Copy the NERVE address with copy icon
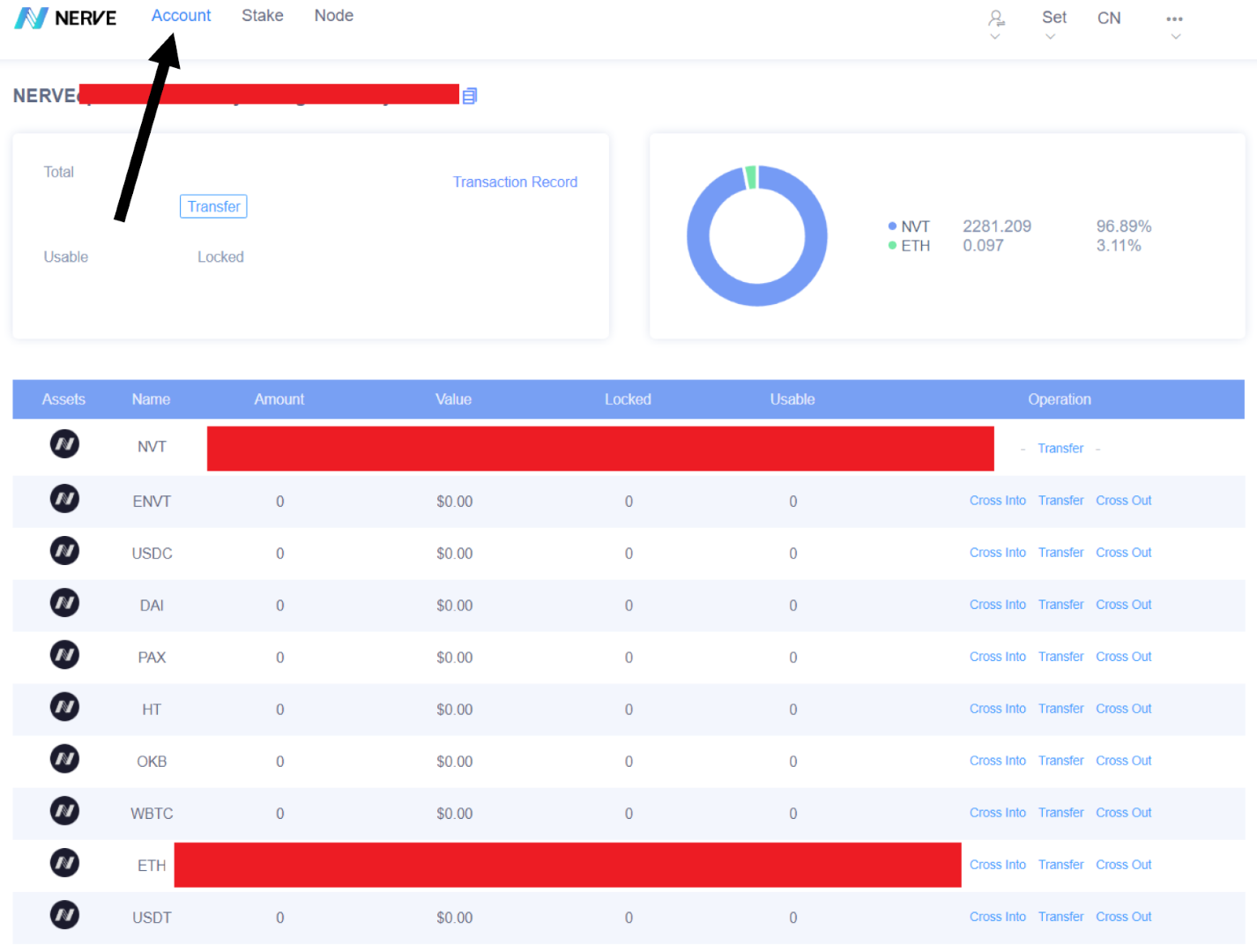 pos(470,96)
